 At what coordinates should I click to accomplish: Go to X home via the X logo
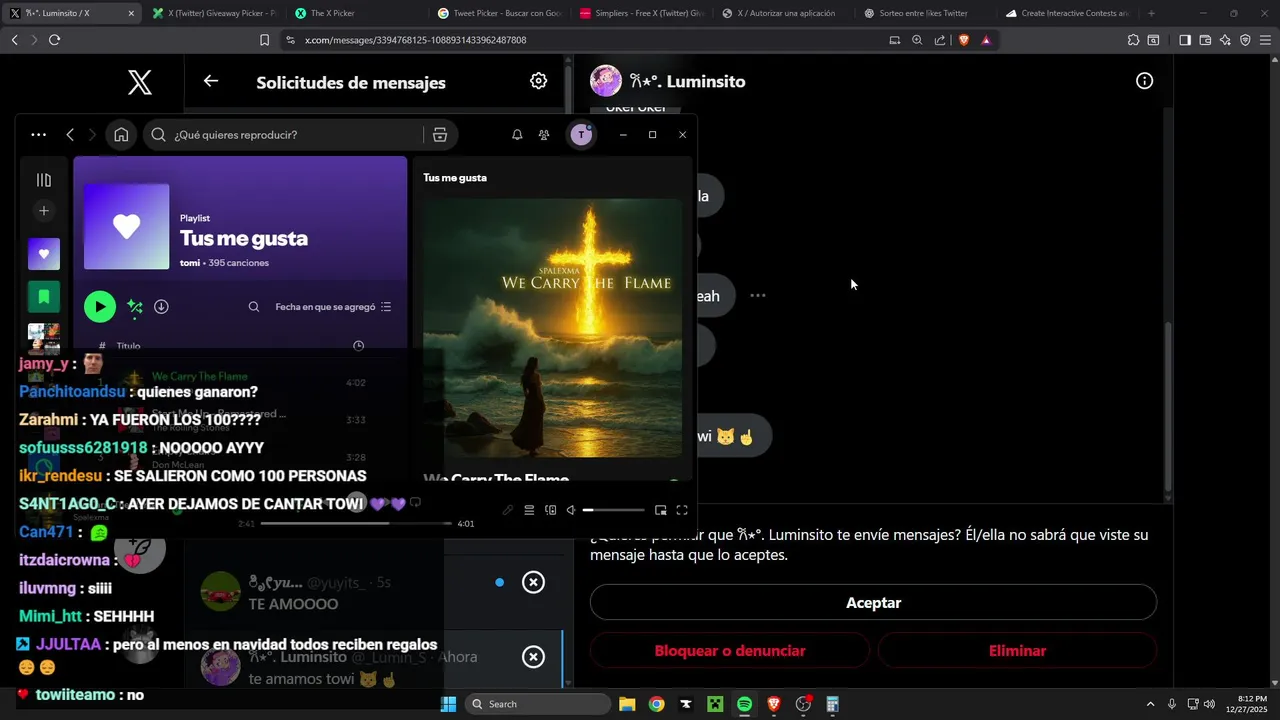(140, 82)
